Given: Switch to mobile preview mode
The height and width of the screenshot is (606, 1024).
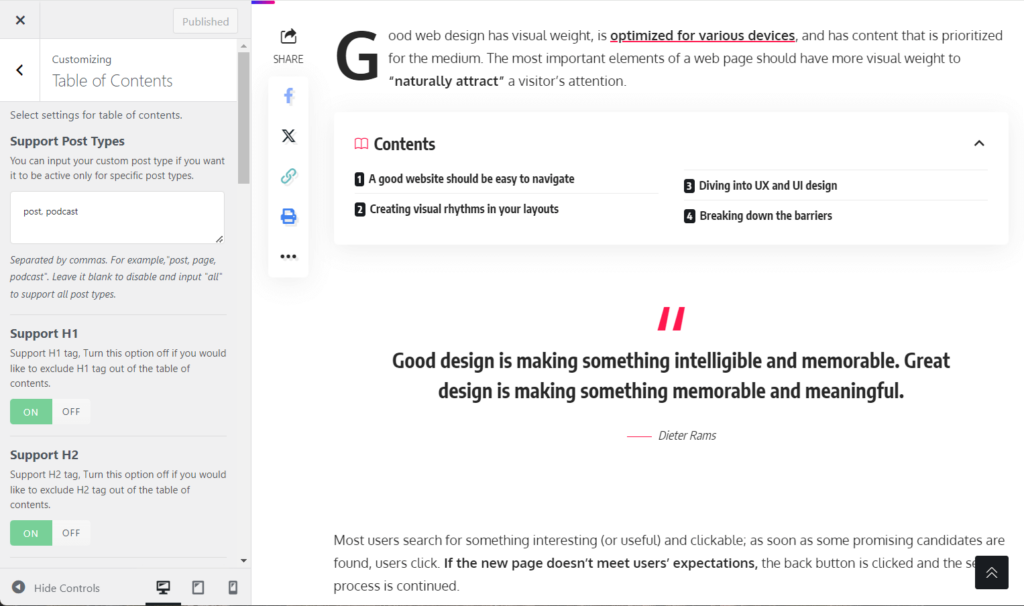Looking at the screenshot, I should (x=232, y=587).
